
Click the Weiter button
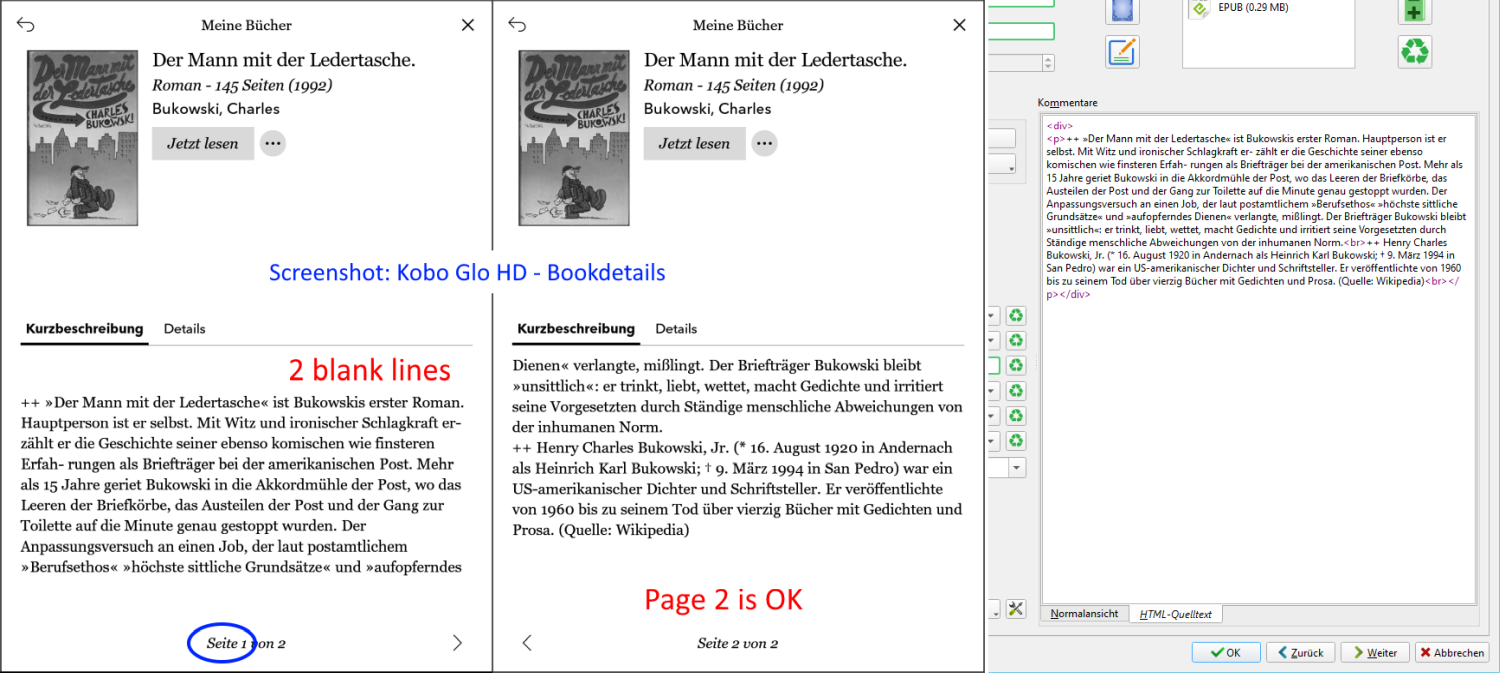point(1375,652)
